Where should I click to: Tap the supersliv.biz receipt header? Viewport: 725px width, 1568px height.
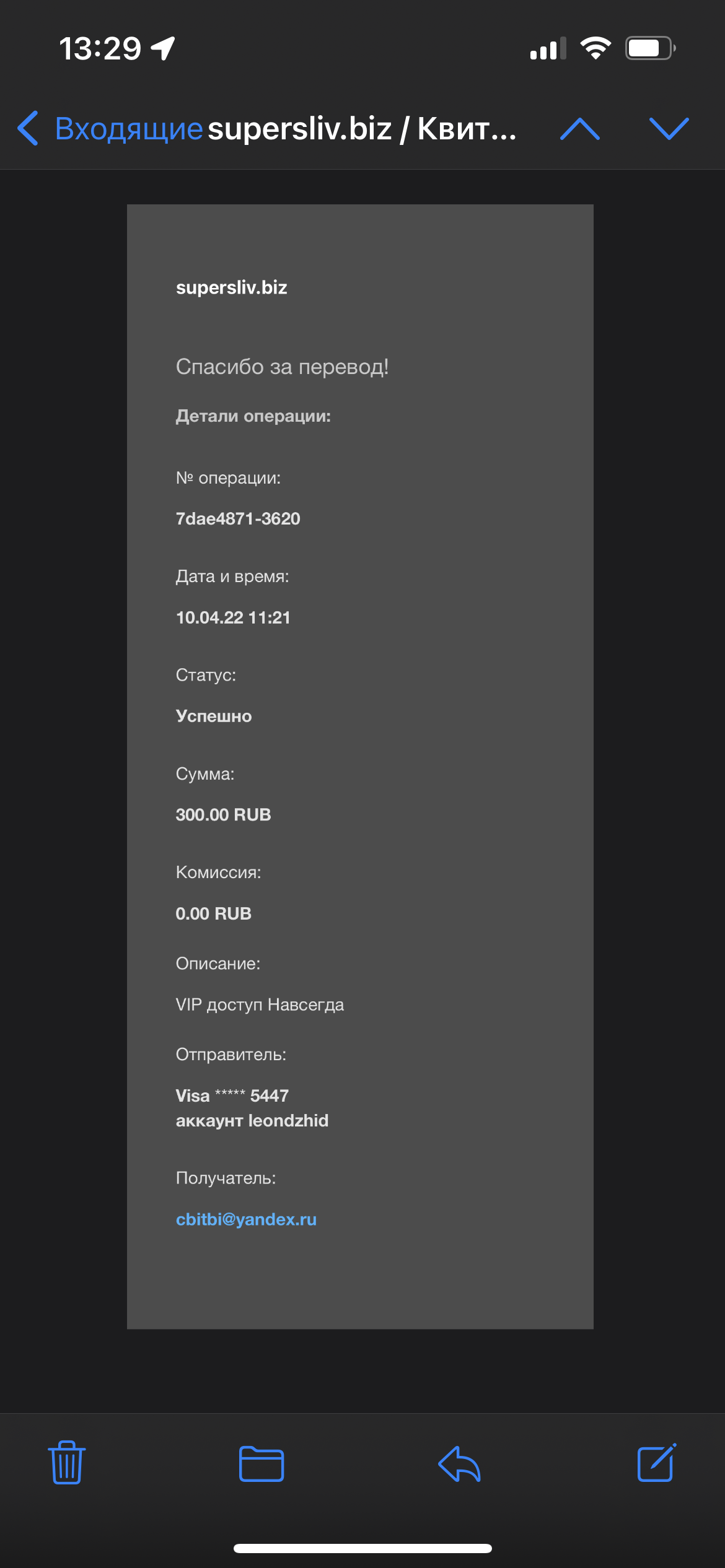coord(231,287)
